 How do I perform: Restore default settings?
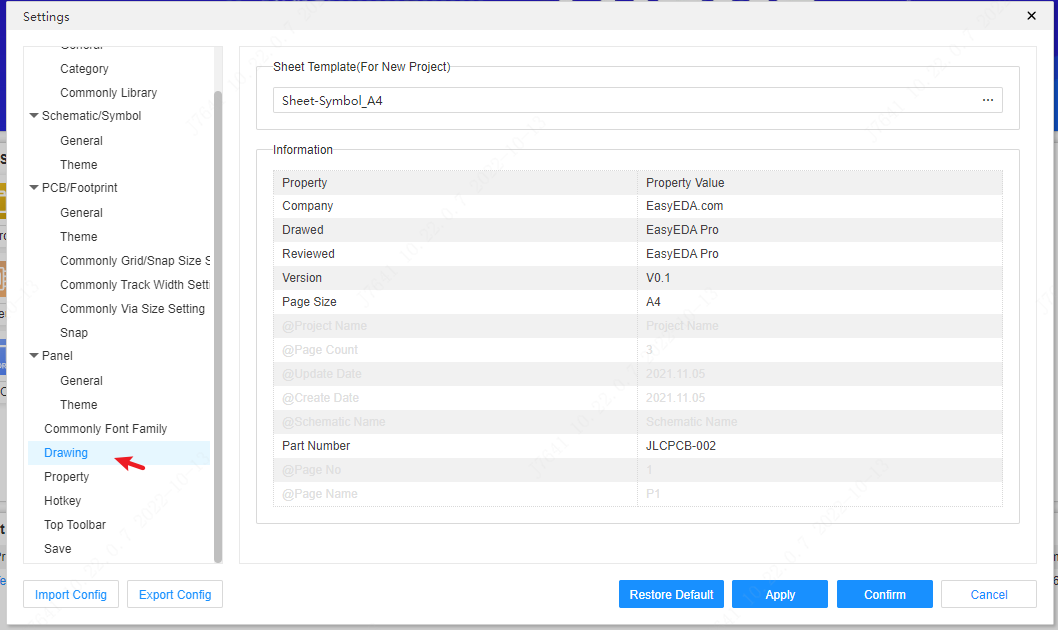(671, 594)
